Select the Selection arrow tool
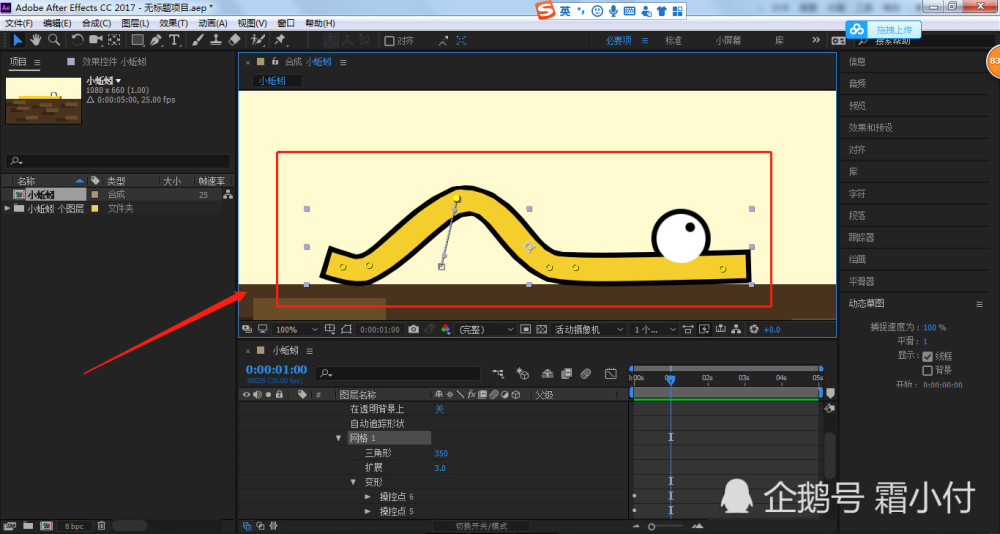 (x=18, y=40)
